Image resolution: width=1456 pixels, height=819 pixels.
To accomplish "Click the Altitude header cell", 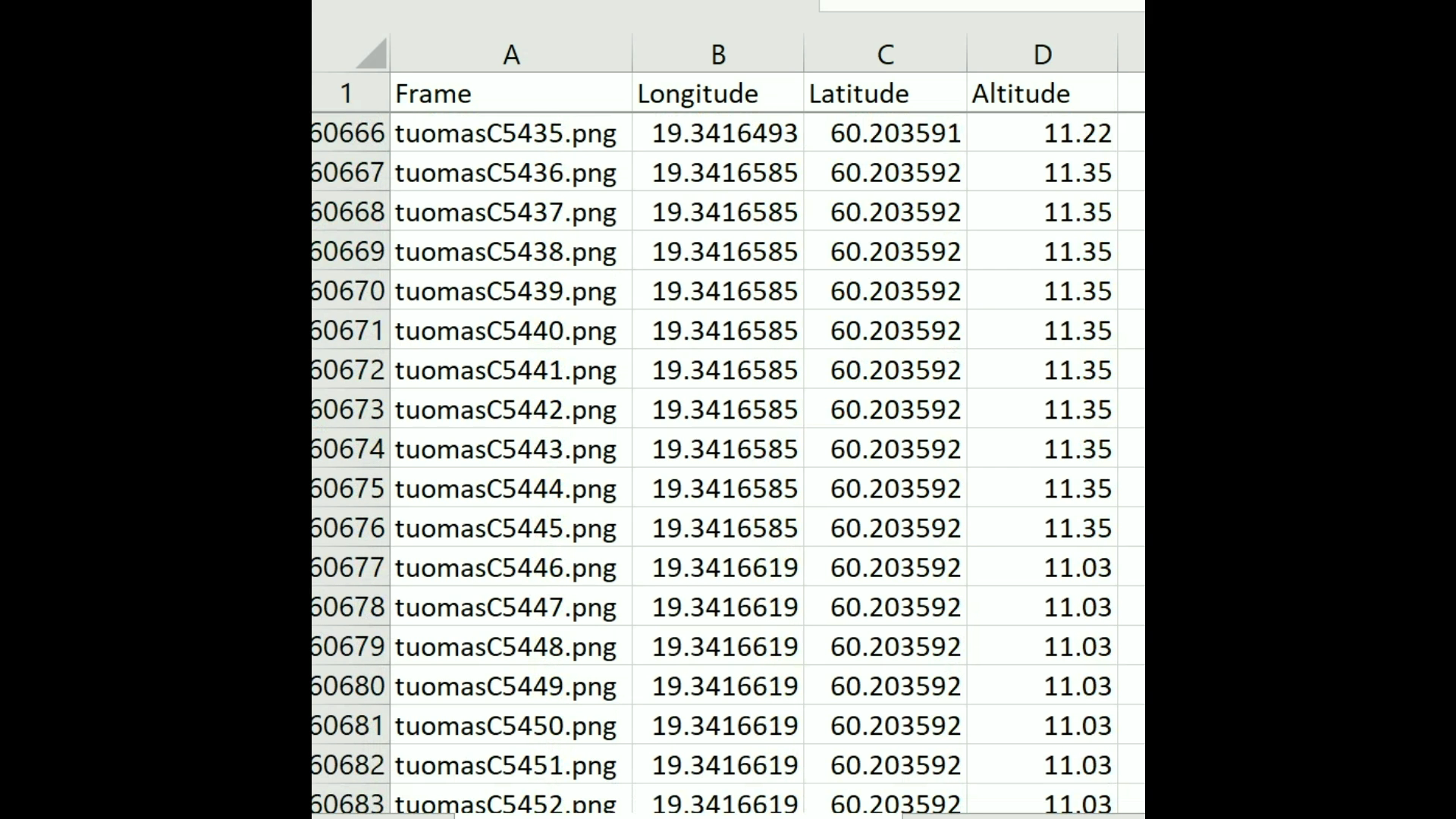I will tap(1042, 93).
